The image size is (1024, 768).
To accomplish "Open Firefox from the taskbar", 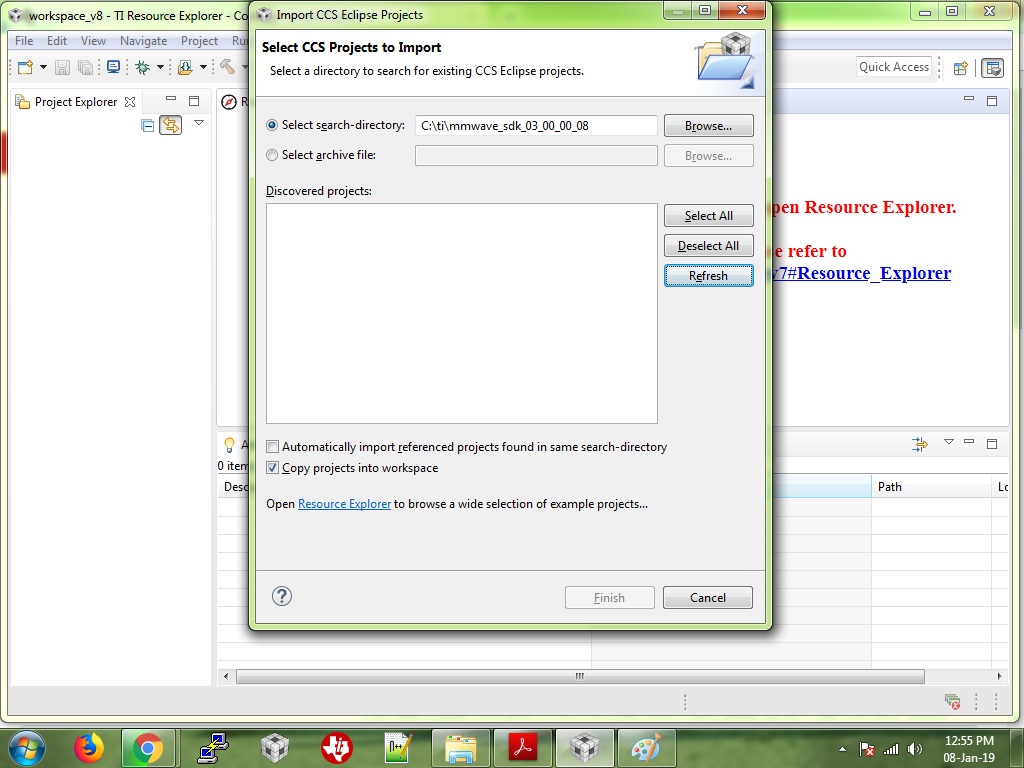I will tap(89, 748).
